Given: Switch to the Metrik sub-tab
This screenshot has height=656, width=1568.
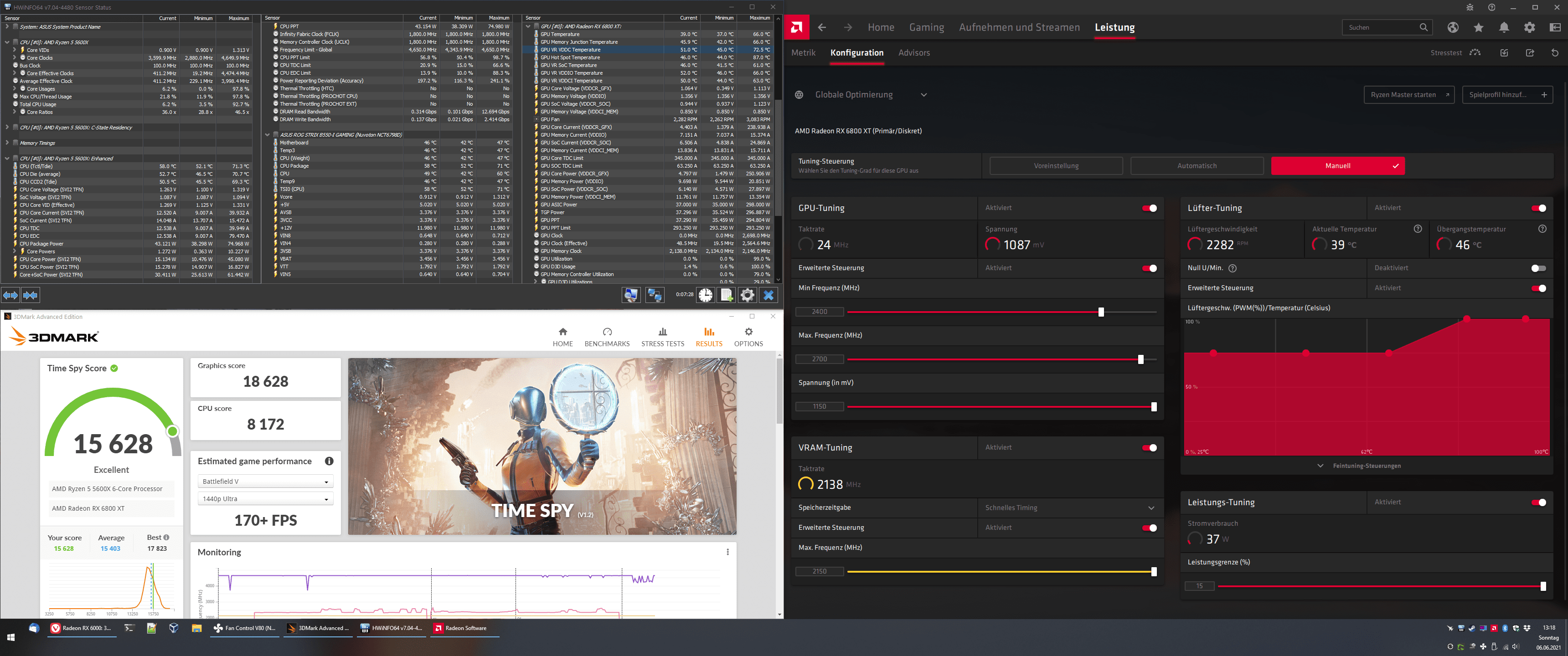Looking at the screenshot, I should coord(803,53).
